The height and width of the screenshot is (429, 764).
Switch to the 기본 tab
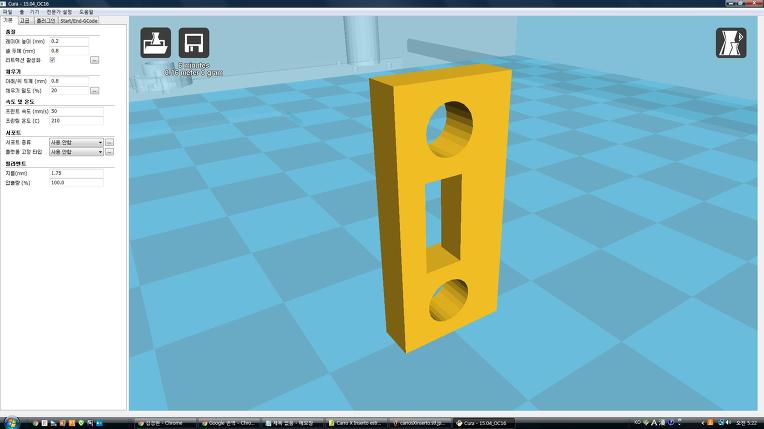pyautogui.click(x=8, y=20)
